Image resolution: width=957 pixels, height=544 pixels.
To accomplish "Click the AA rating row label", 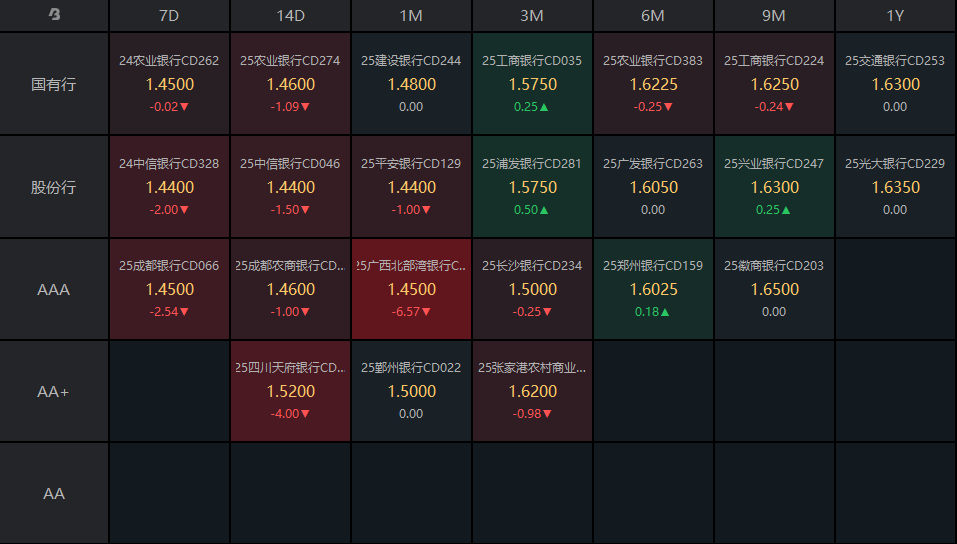I will (54, 494).
